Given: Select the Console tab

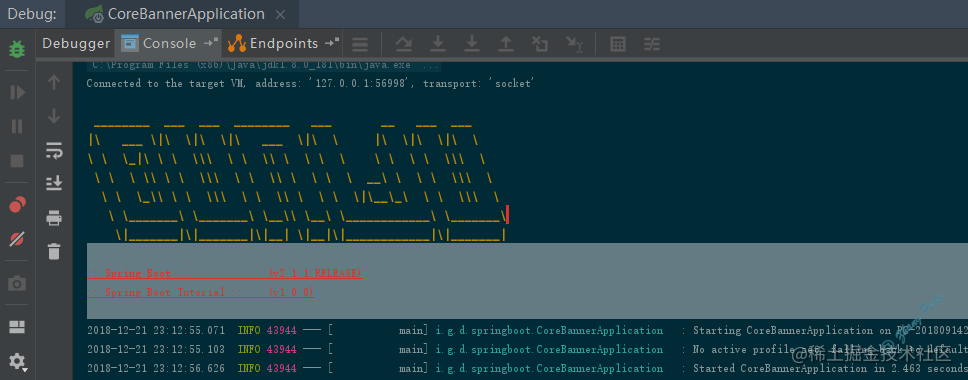Looking at the screenshot, I should [x=169, y=44].
